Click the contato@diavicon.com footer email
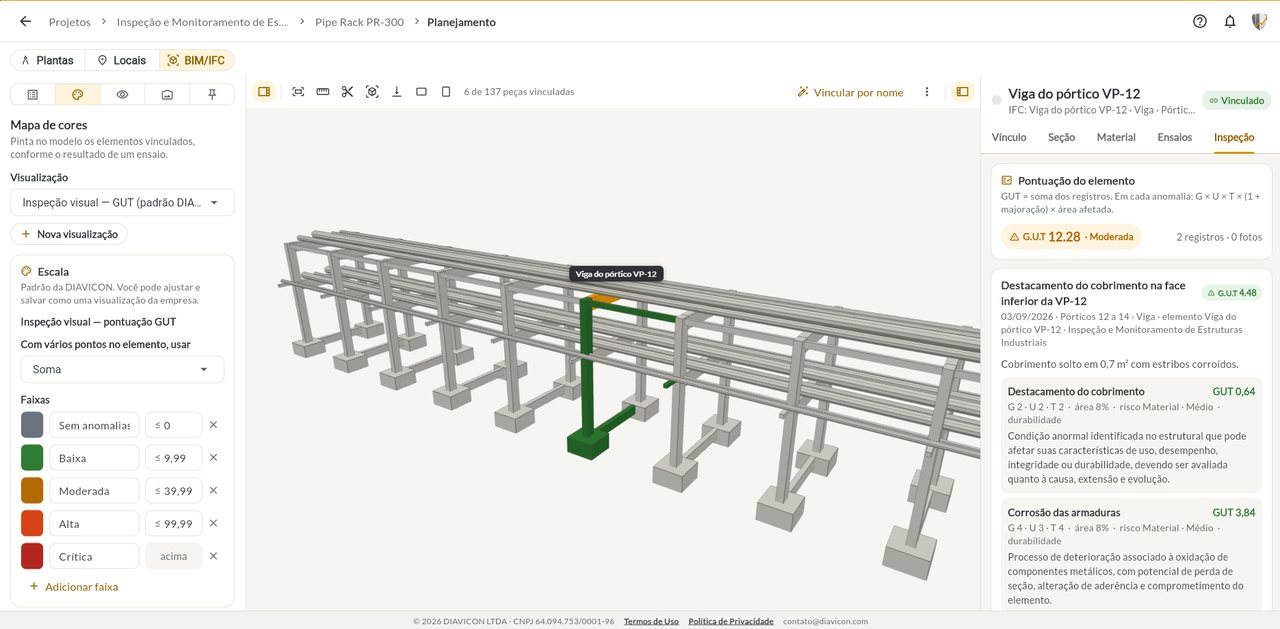1280x629 pixels. tap(825, 621)
